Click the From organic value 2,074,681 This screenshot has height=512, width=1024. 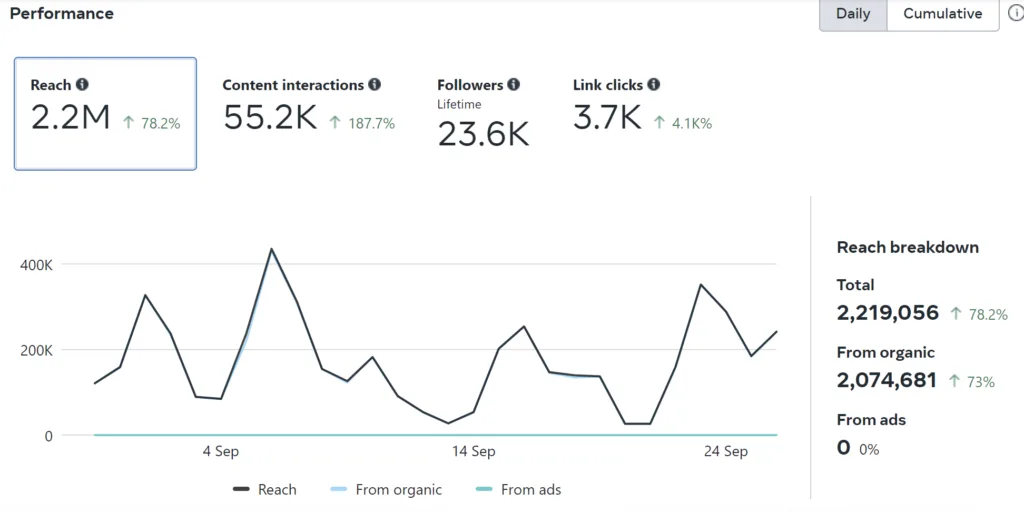pos(886,380)
